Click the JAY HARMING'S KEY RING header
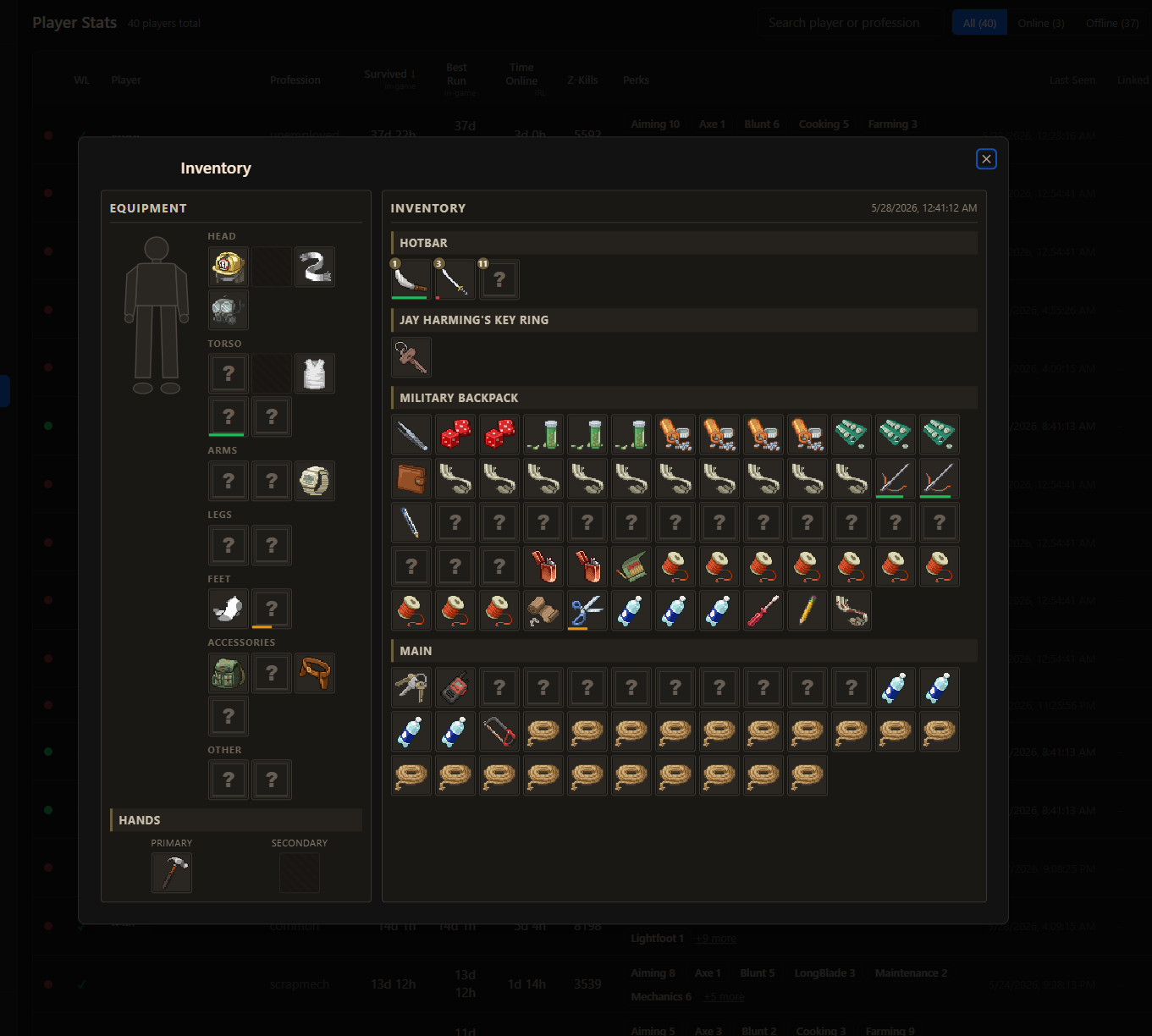This screenshot has height=1036, width=1152. 684,320
